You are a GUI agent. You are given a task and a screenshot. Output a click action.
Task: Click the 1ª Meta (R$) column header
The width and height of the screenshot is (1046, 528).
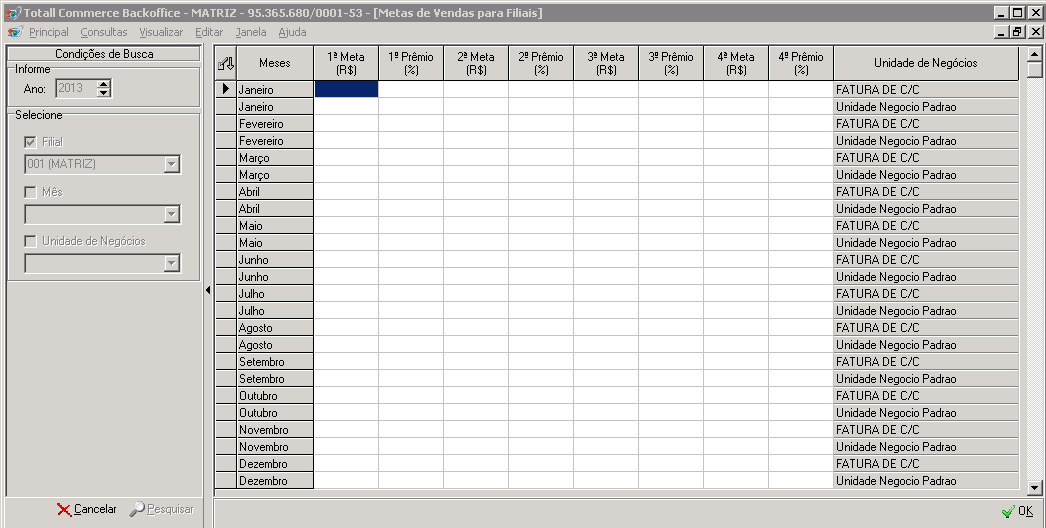[x=346, y=63]
